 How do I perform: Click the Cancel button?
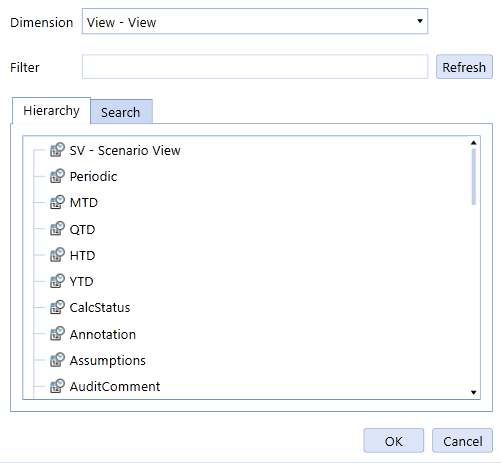(462, 441)
